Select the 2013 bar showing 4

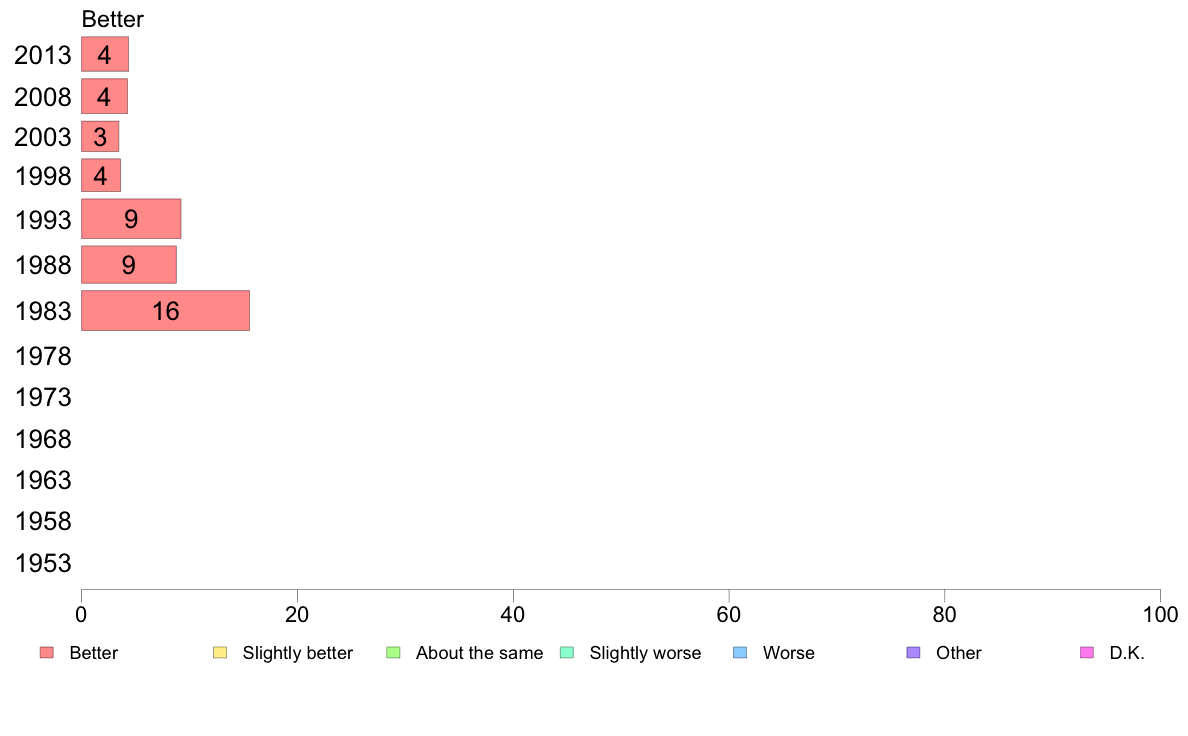tap(105, 55)
